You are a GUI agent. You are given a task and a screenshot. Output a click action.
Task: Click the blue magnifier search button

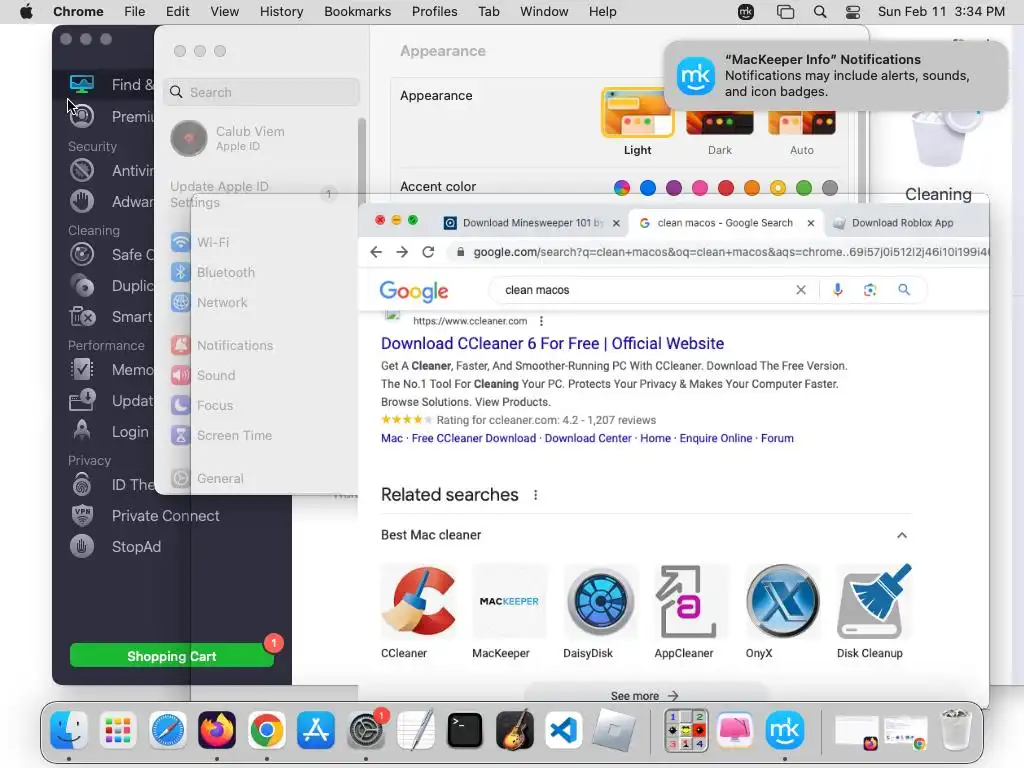[x=904, y=289]
